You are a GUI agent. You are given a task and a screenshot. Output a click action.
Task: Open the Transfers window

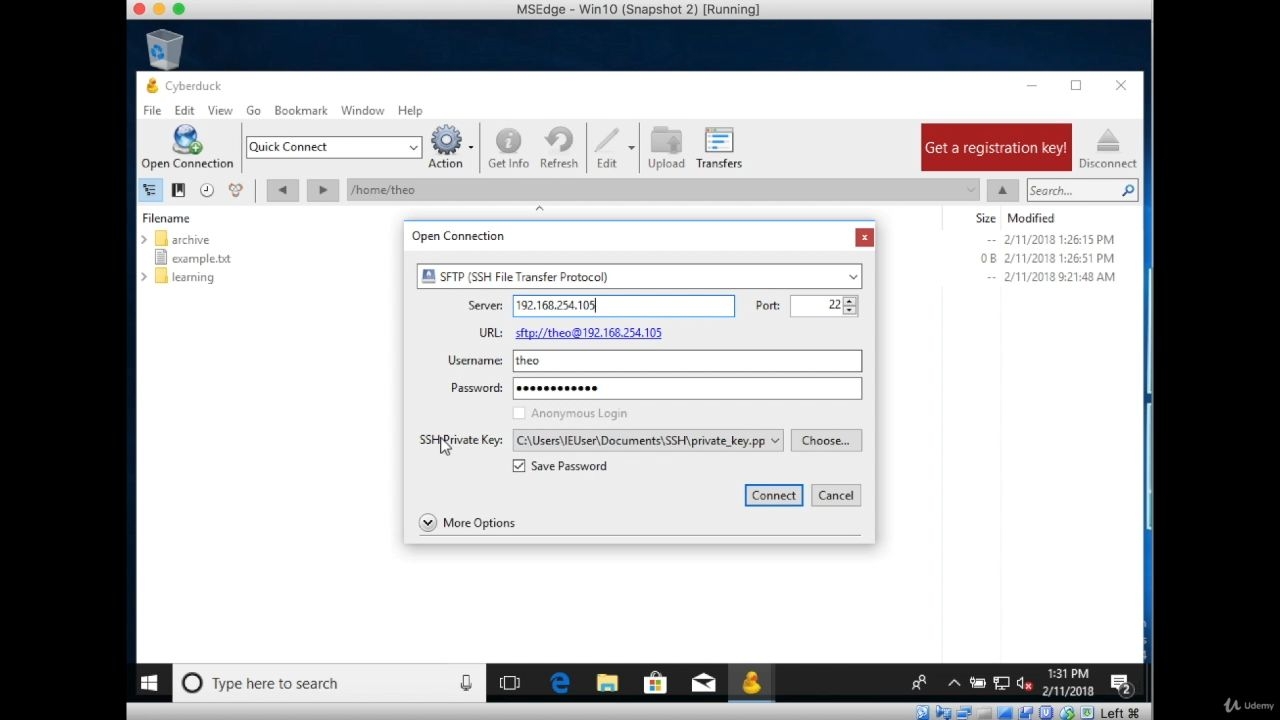tap(719, 147)
